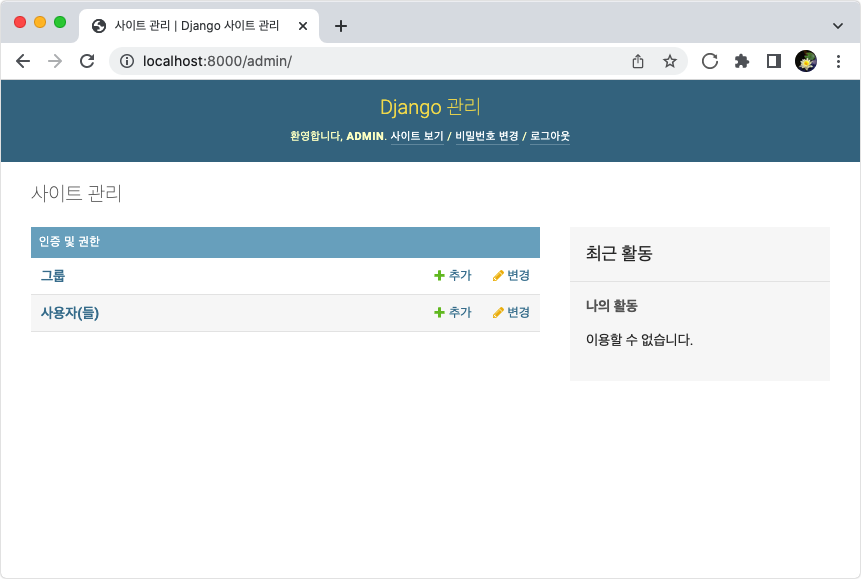Image resolution: width=861 pixels, height=579 pixels.
Task: Open the 사용자(들) model link
Action: point(70,313)
